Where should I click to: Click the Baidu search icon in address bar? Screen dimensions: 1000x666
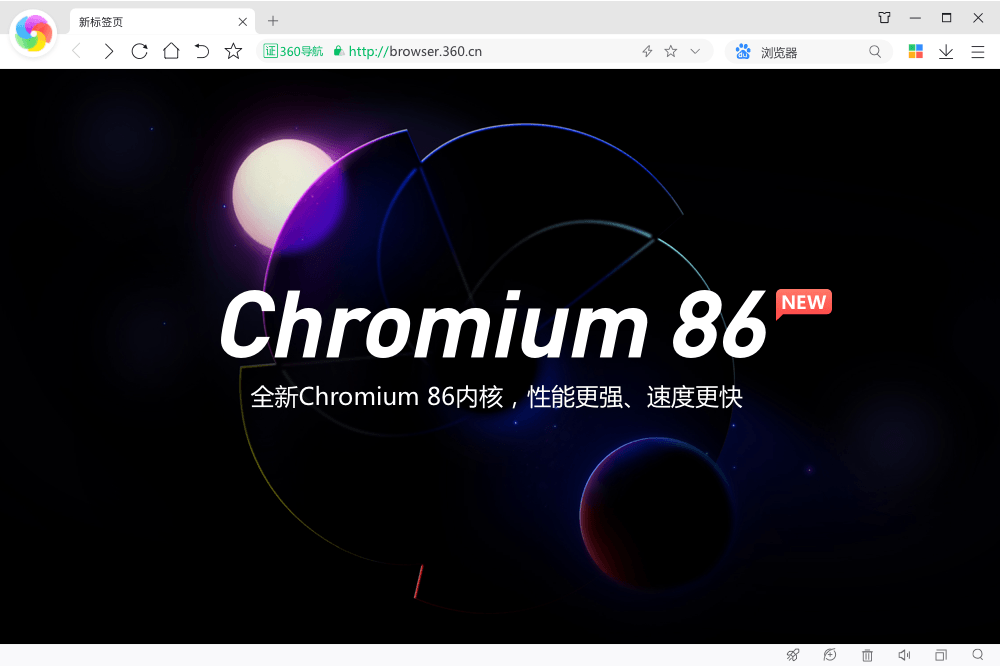click(x=741, y=51)
